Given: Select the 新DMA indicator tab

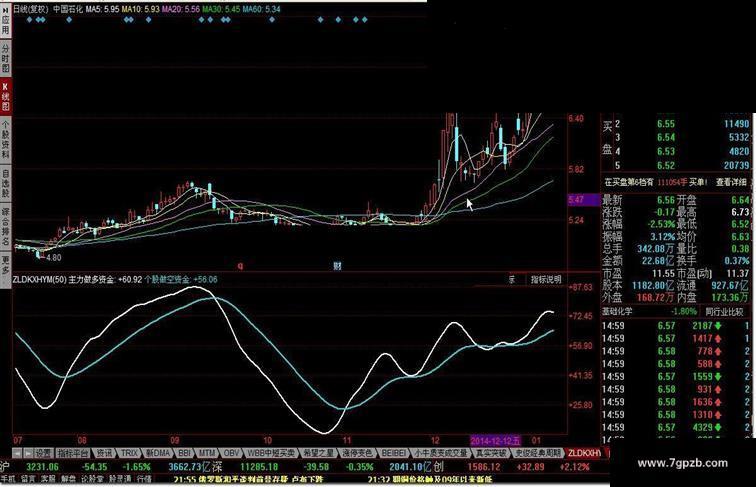Looking at the screenshot, I should [x=158, y=453].
